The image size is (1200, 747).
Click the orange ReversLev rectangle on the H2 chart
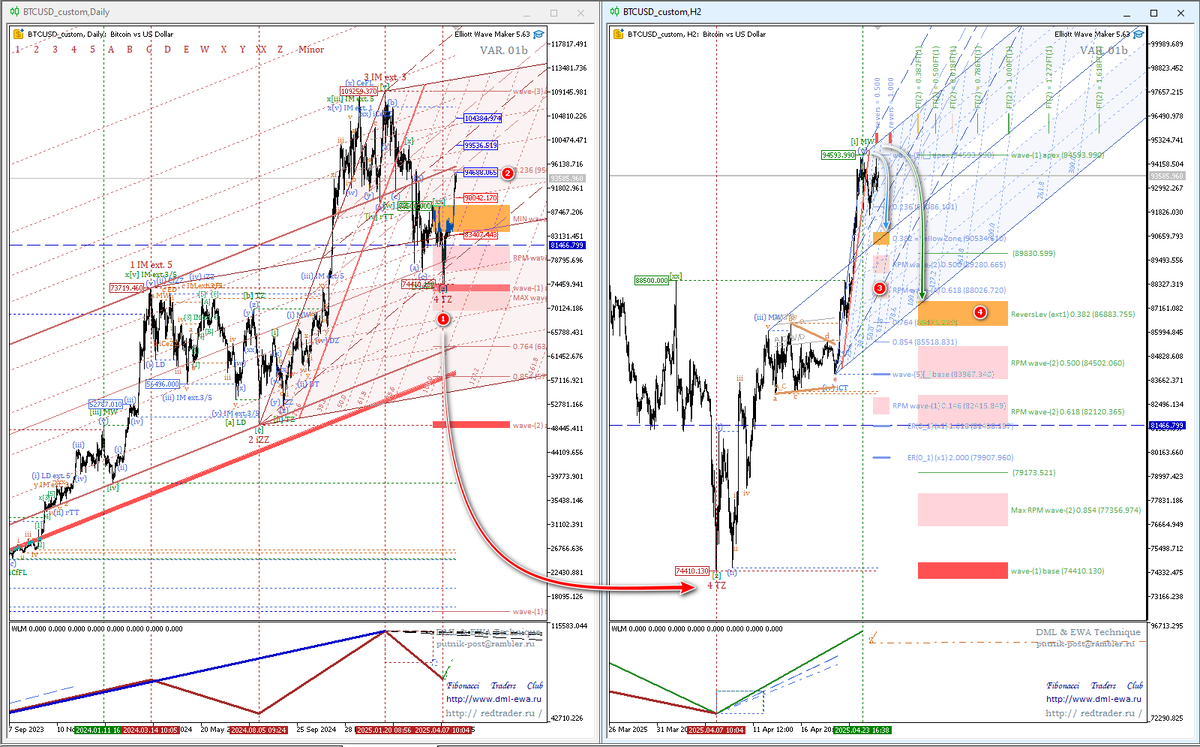click(962, 311)
